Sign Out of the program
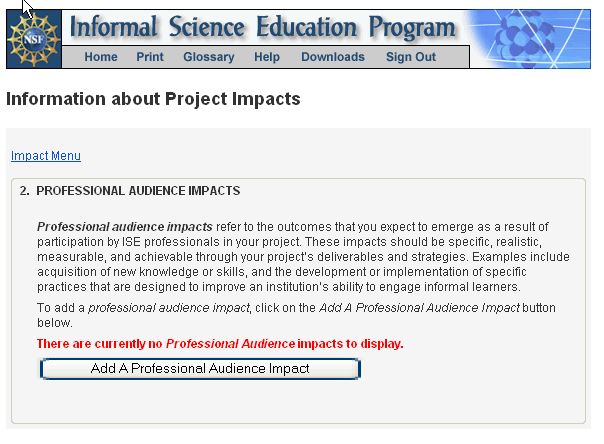This screenshot has height=444, width=604. click(x=411, y=57)
